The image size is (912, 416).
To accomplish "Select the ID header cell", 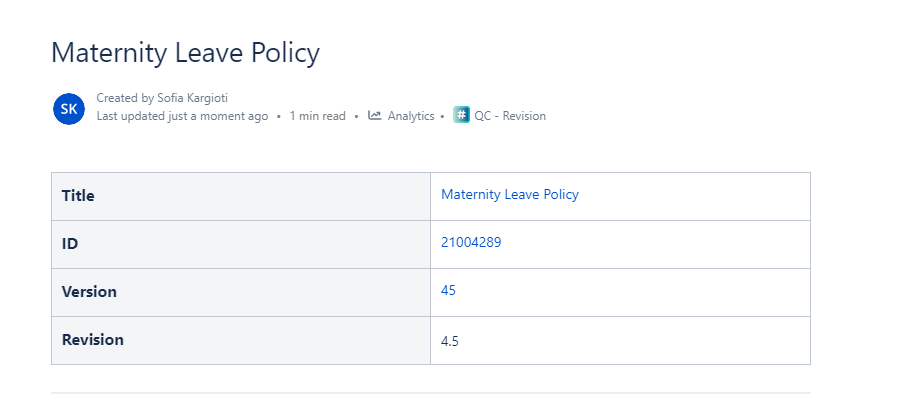I will pos(240,244).
